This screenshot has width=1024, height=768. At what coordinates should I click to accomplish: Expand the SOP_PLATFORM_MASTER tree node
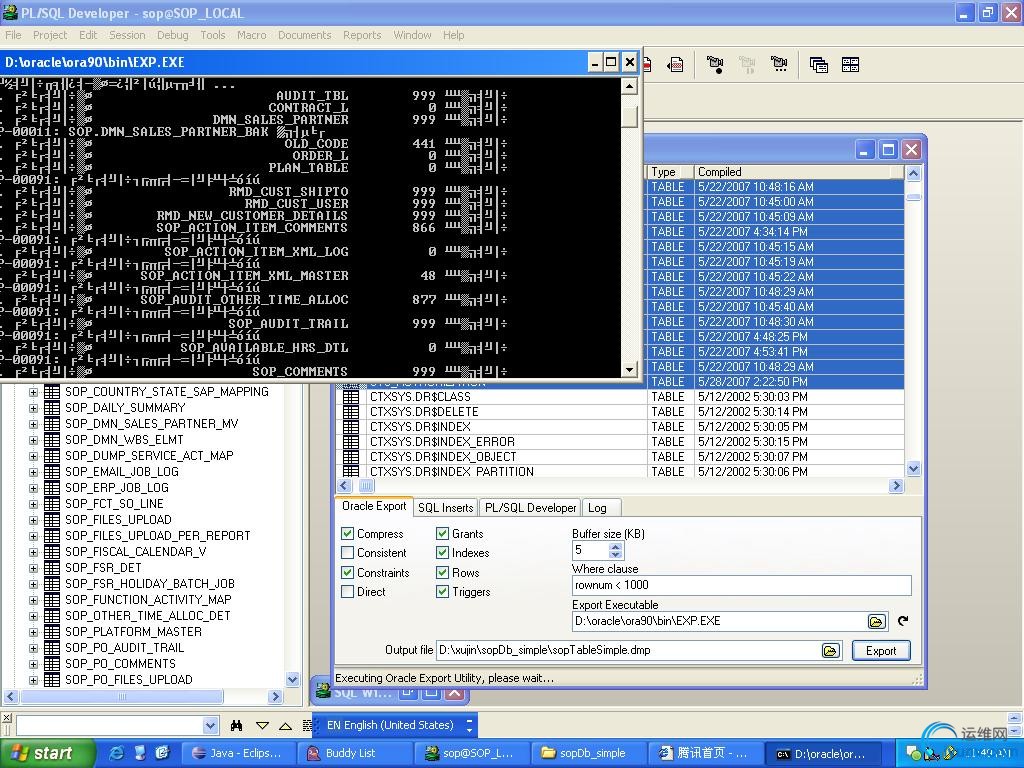(33, 632)
